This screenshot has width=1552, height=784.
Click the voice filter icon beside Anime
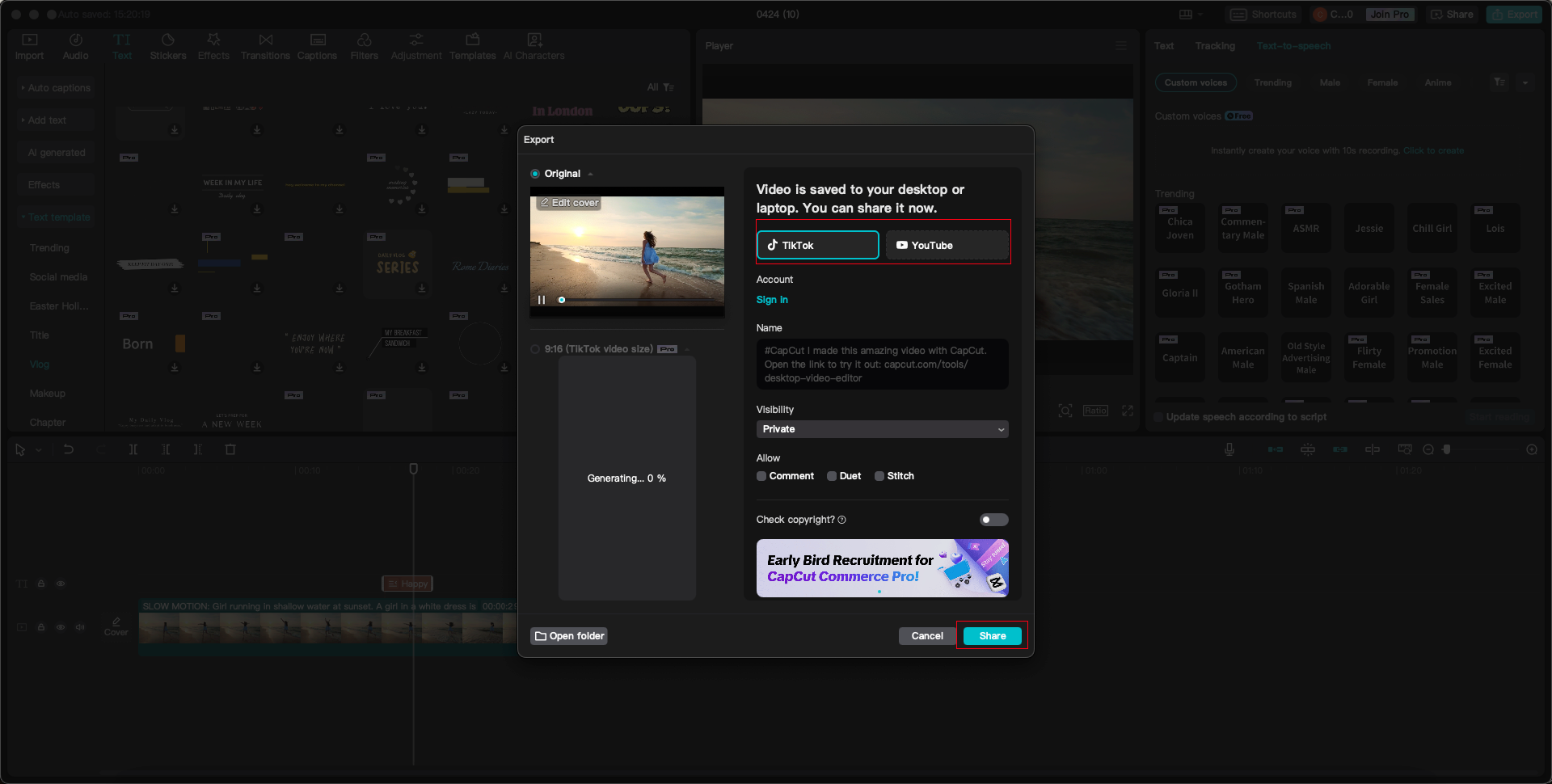(1499, 82)
